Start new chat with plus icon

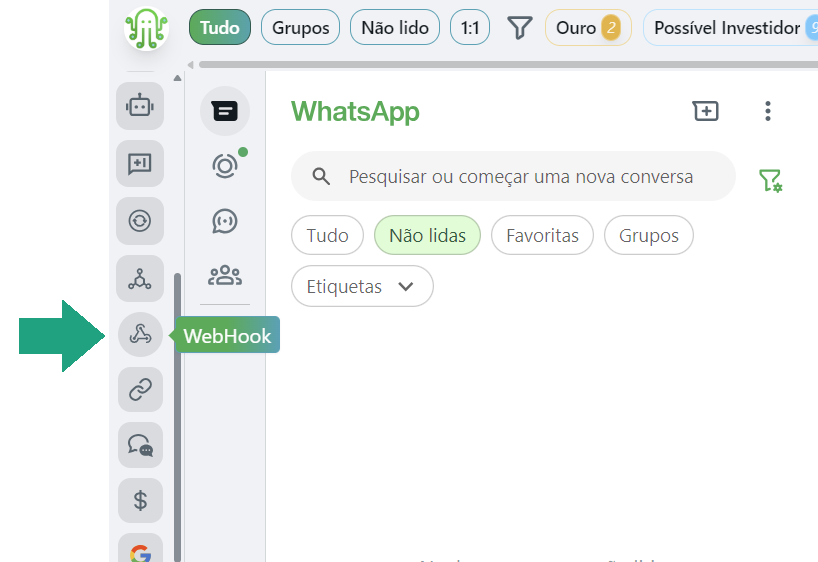705,111
